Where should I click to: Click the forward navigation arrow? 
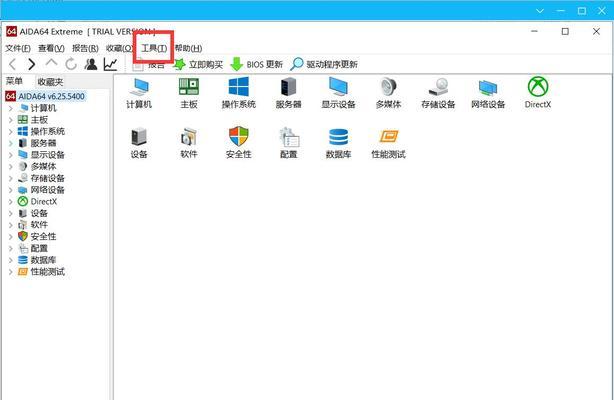(32, 64)
